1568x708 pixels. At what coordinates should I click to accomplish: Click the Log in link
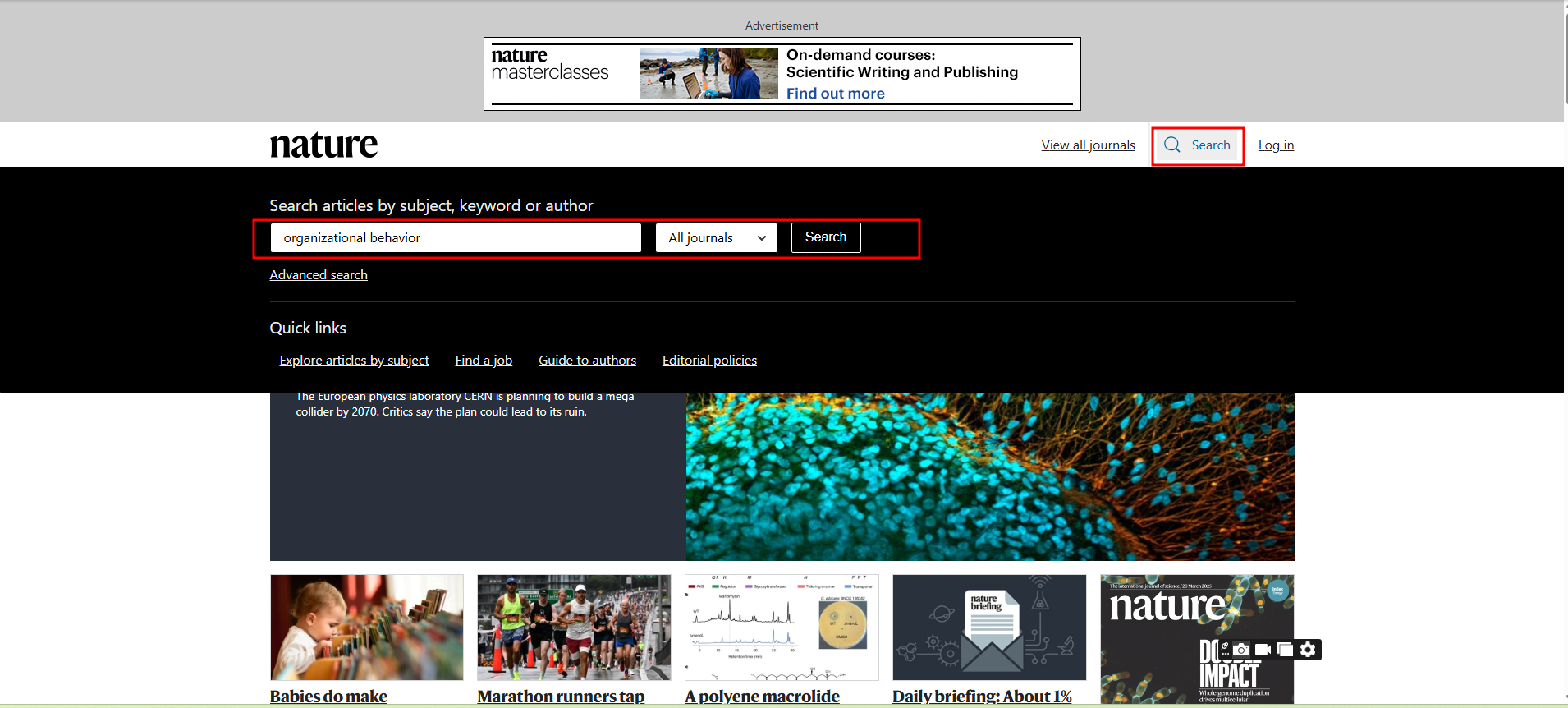click(1276, 145)
